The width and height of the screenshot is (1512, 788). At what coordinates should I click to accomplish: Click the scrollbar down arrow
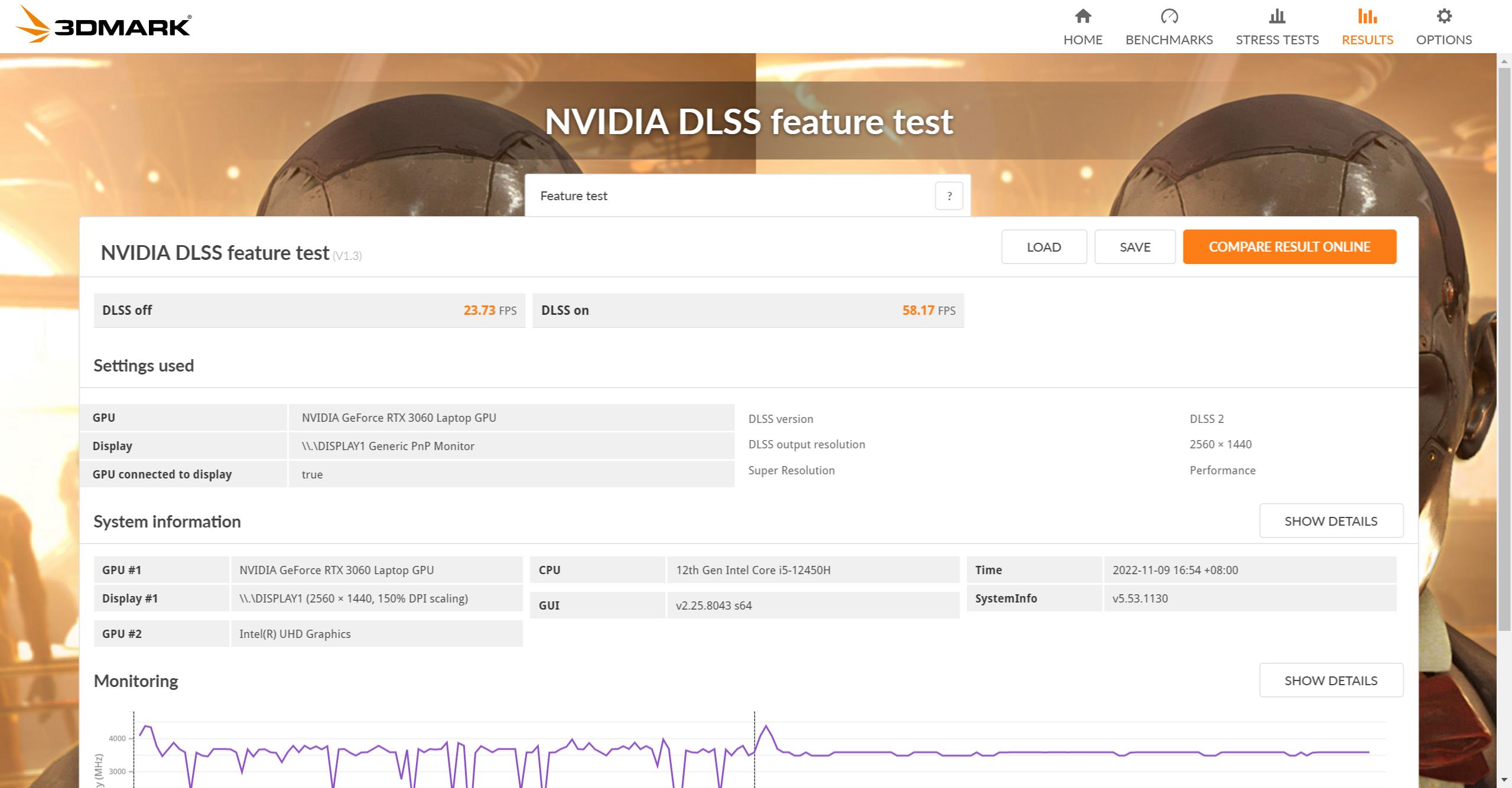tap(1504, 780)
